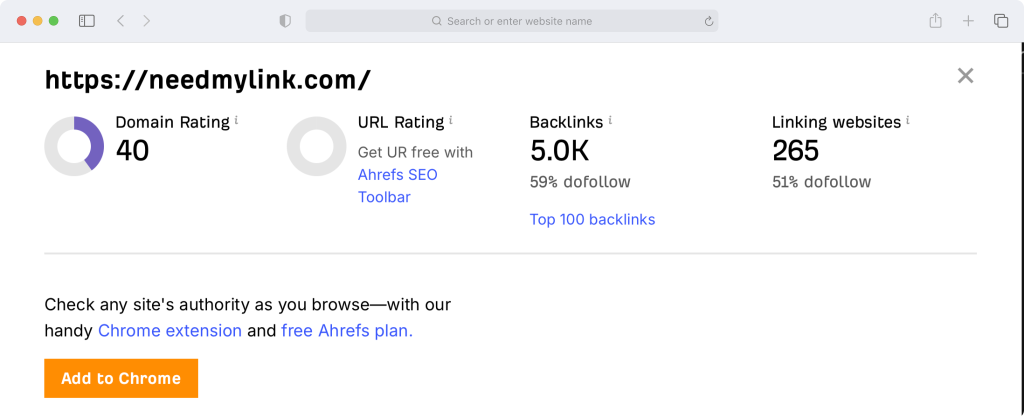Show the tab overview icon
1024x418 pixels.
pyautogui.click(x=1000, y=21)
